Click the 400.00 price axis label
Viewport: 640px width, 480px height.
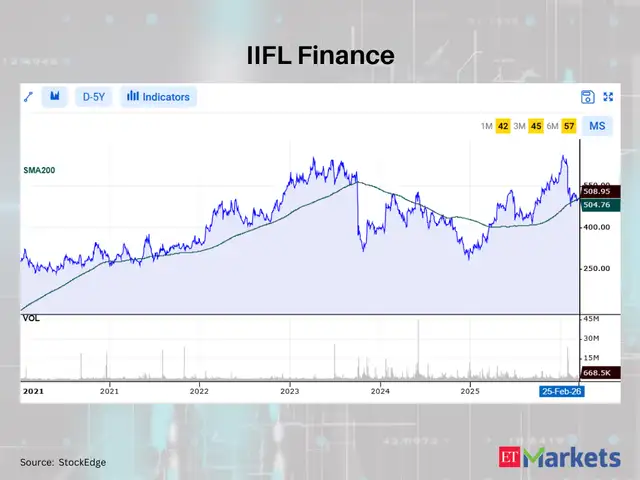point(596,227)
